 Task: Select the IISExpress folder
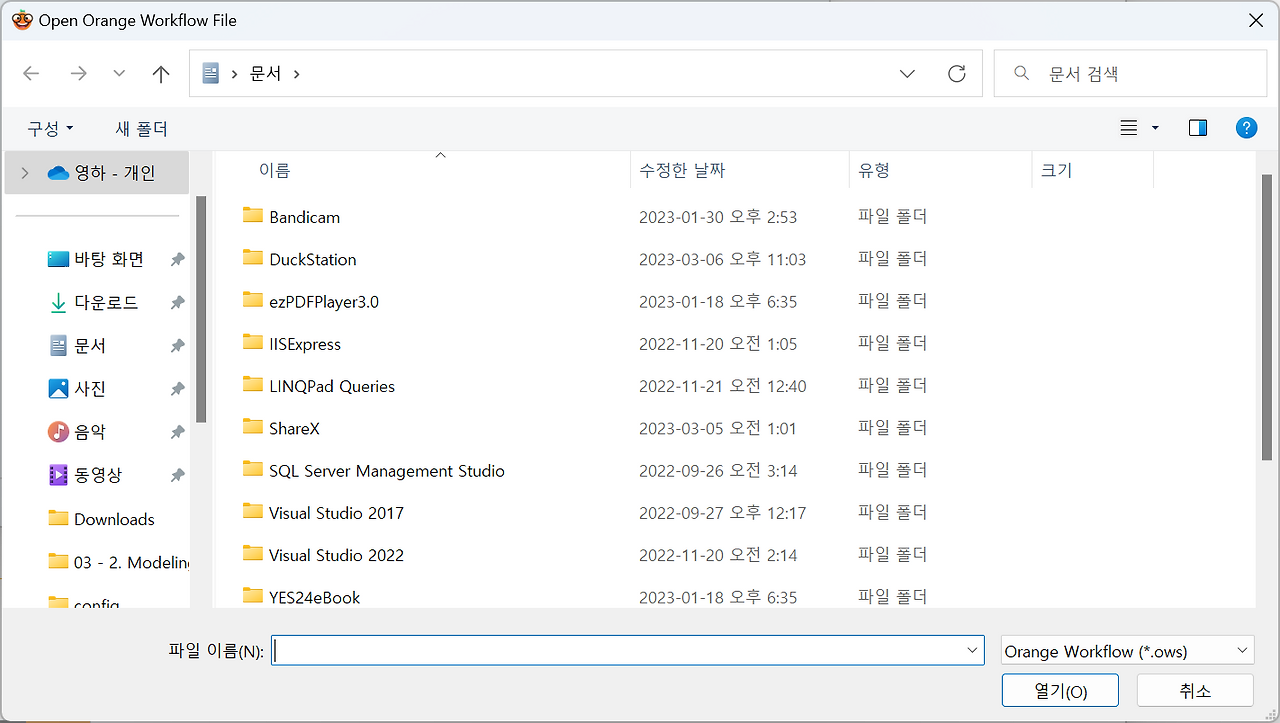(x=304, y=344)
